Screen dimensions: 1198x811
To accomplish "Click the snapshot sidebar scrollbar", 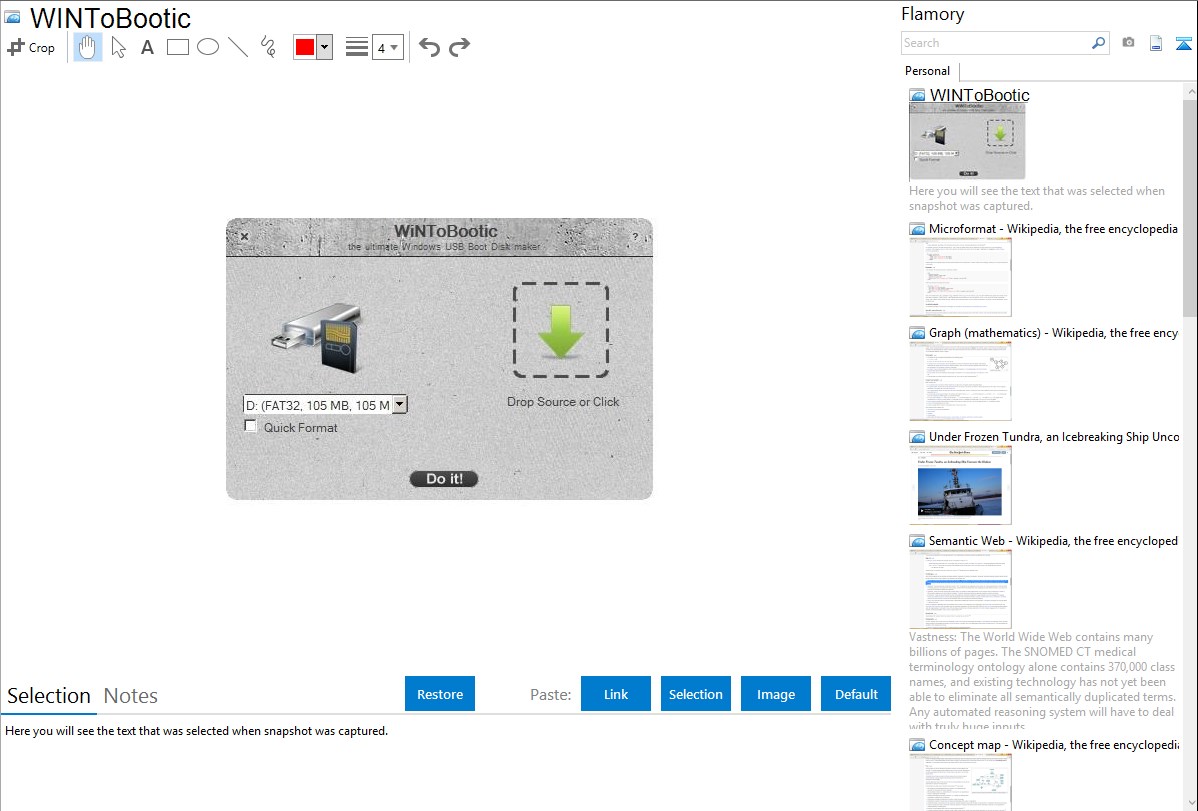I will click(x=1190, y=206).
